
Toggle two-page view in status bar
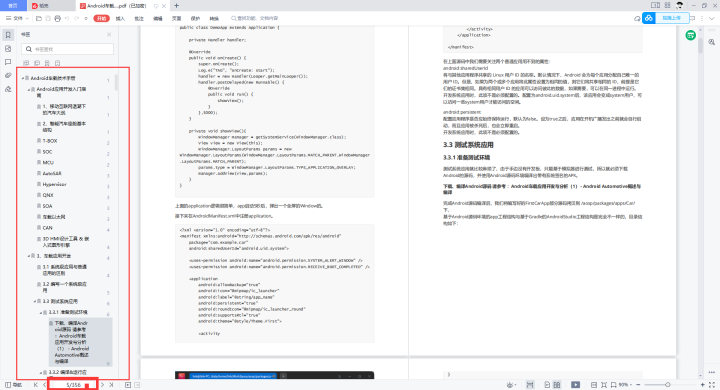(x=557, y=385)
